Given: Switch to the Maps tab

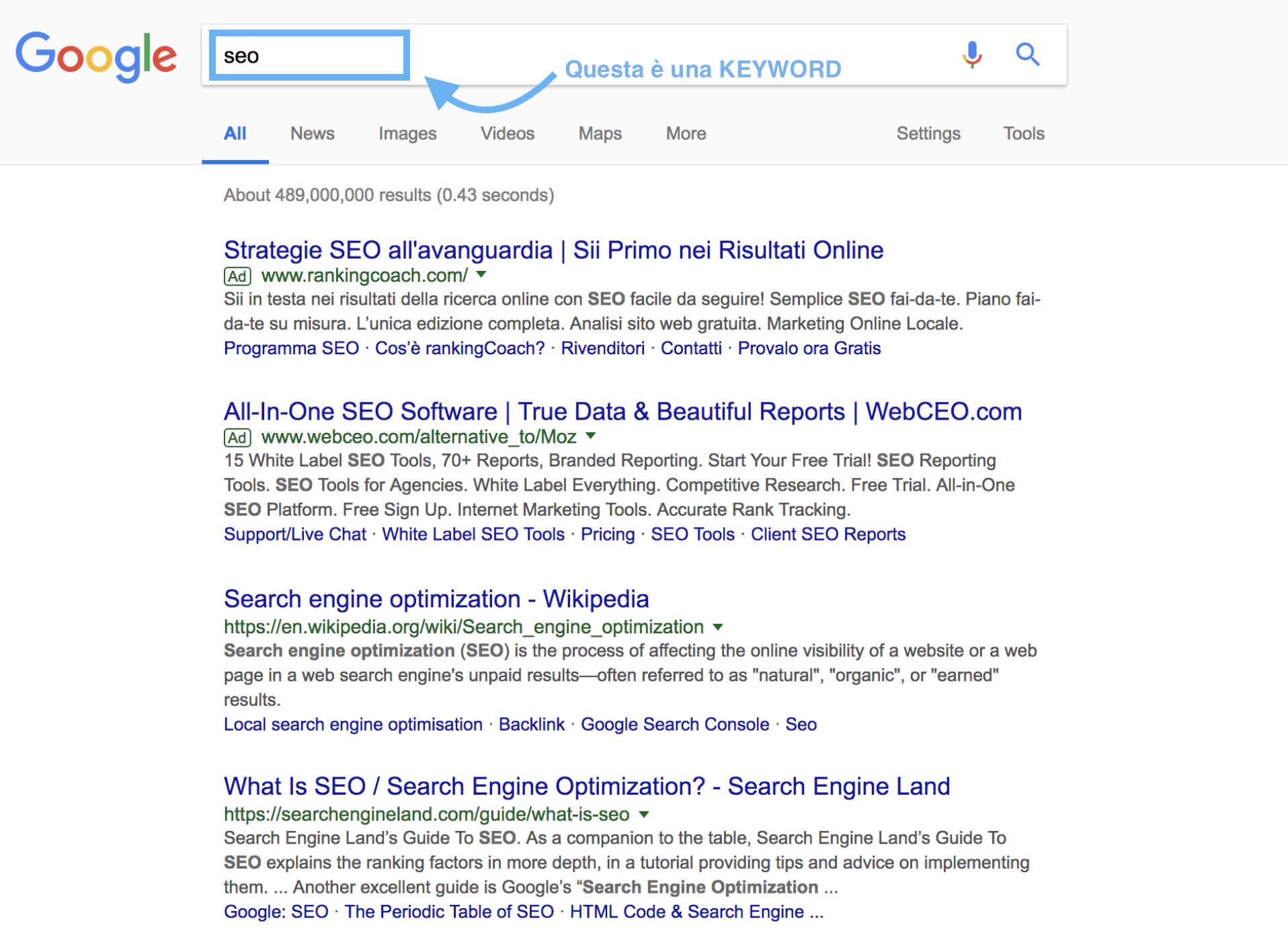Looking at the screenshot, I should 599,133.
